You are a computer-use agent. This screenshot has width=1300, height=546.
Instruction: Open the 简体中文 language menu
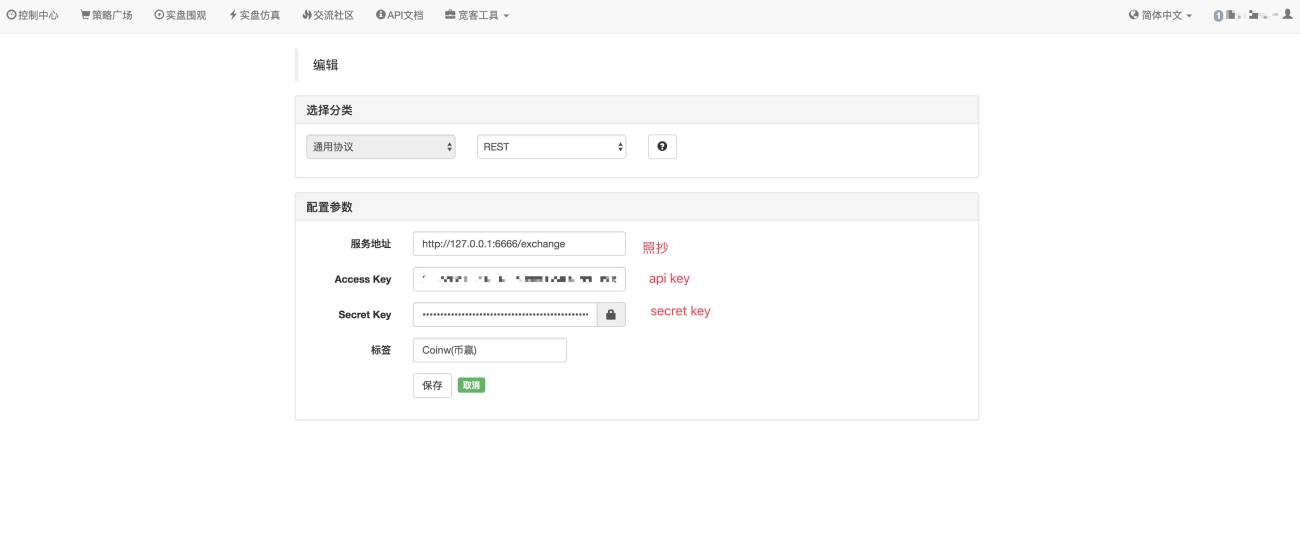point(1160,16)
